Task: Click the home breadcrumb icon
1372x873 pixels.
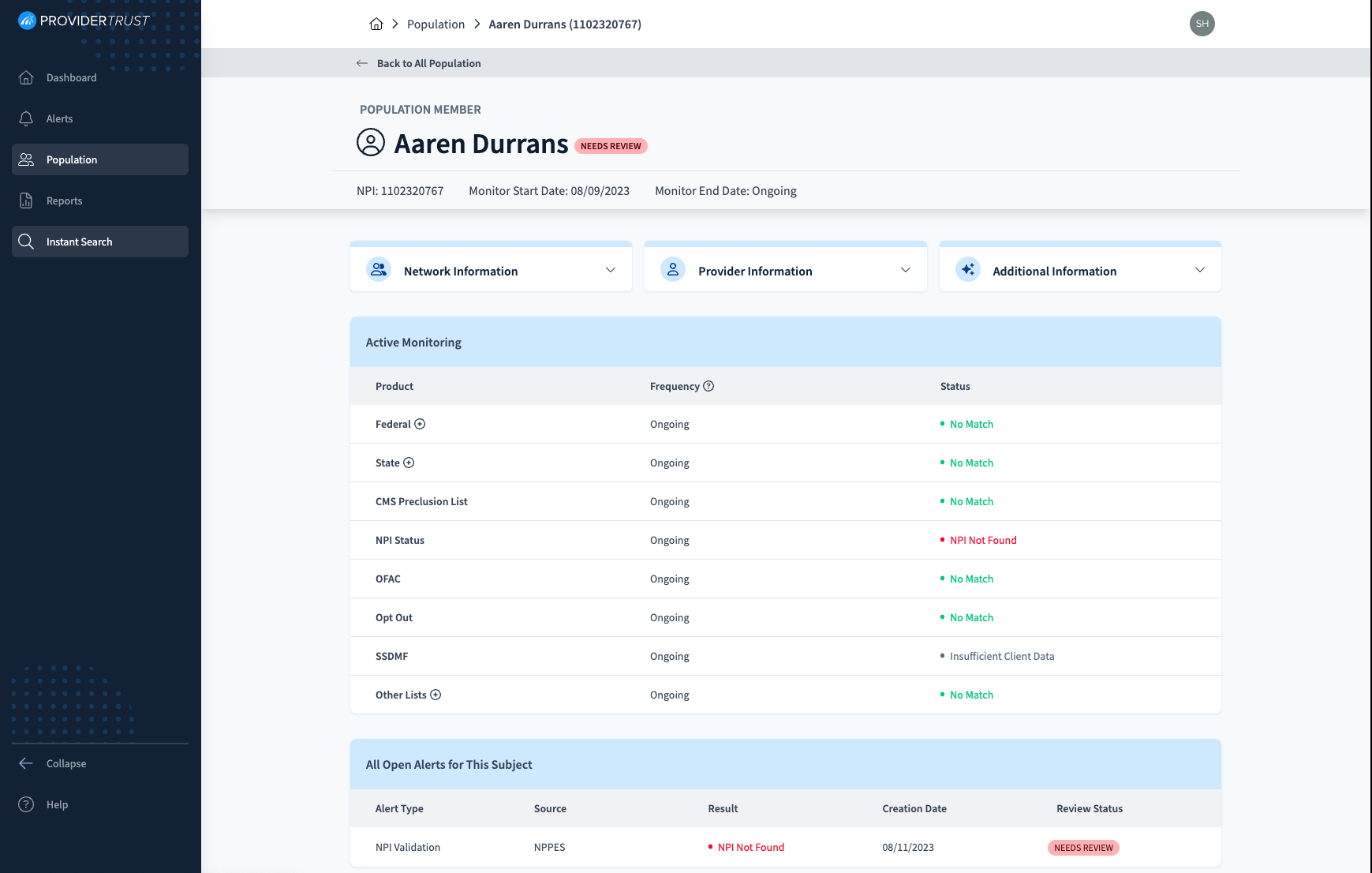Action: (x=376, y=24)
